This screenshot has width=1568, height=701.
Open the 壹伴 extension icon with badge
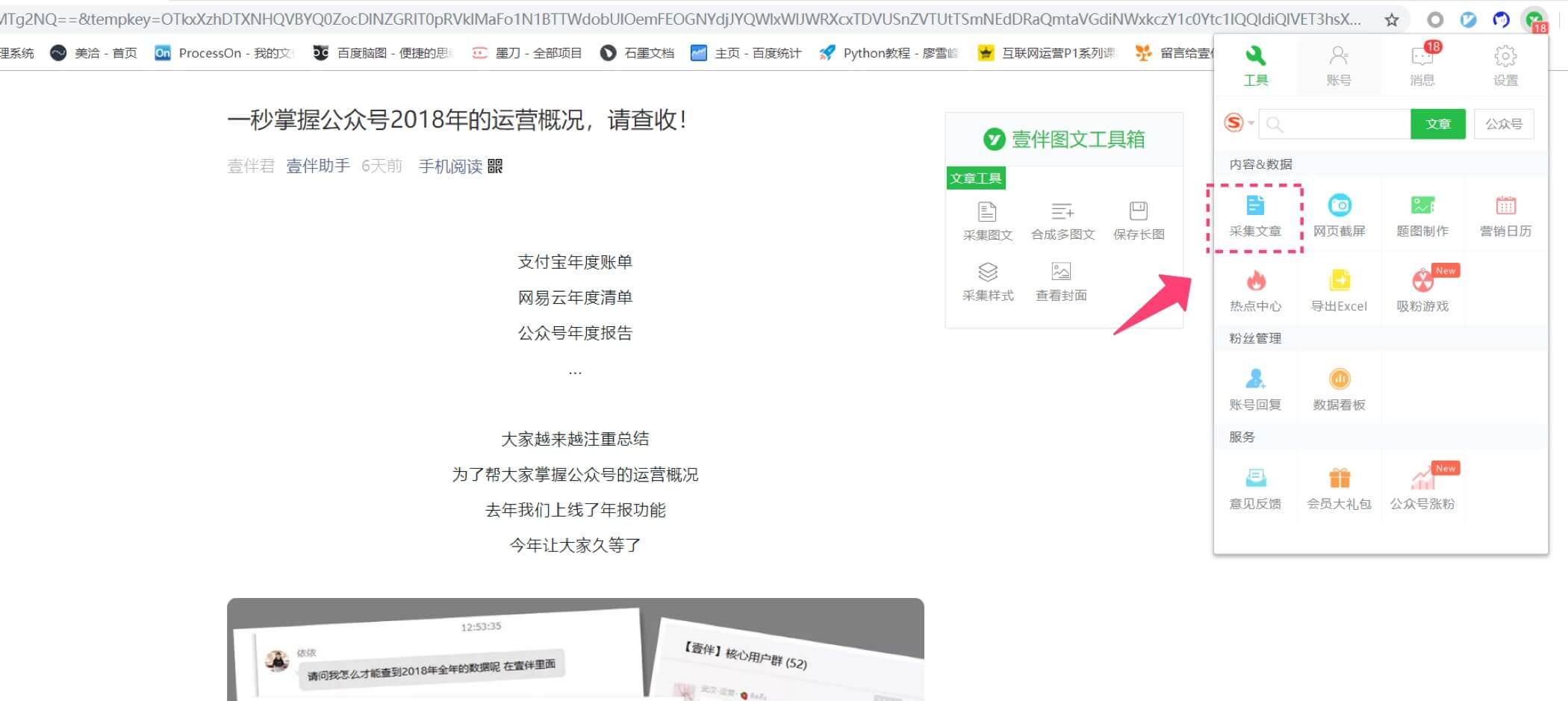pos(1534,20)
